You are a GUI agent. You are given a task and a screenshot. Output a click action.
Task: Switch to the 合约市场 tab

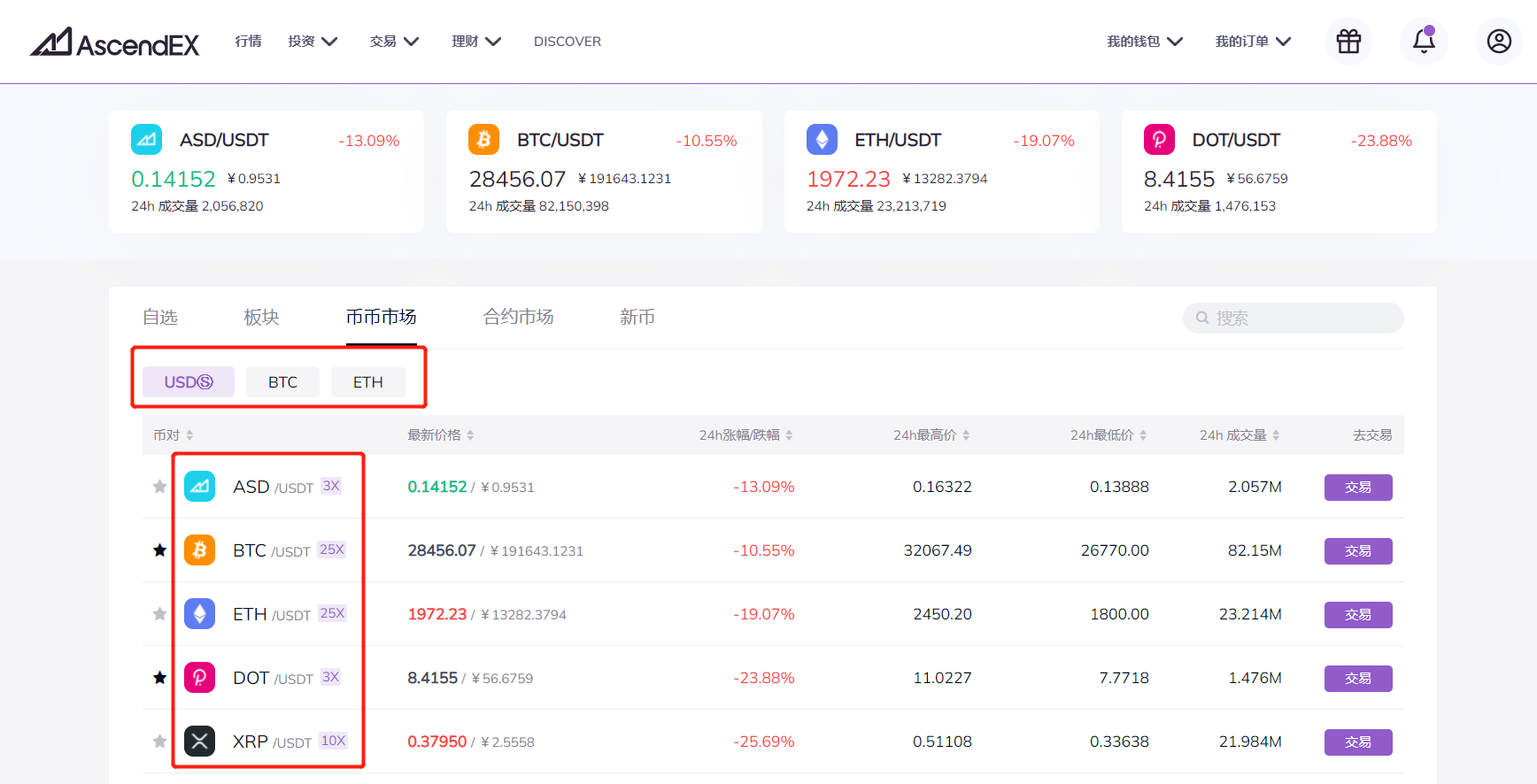click(x=519, y=317)
